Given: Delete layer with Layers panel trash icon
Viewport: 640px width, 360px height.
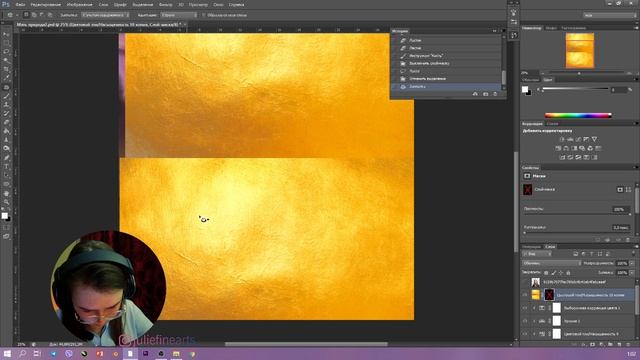Looking at the screenshot, I should coord(628,344).
